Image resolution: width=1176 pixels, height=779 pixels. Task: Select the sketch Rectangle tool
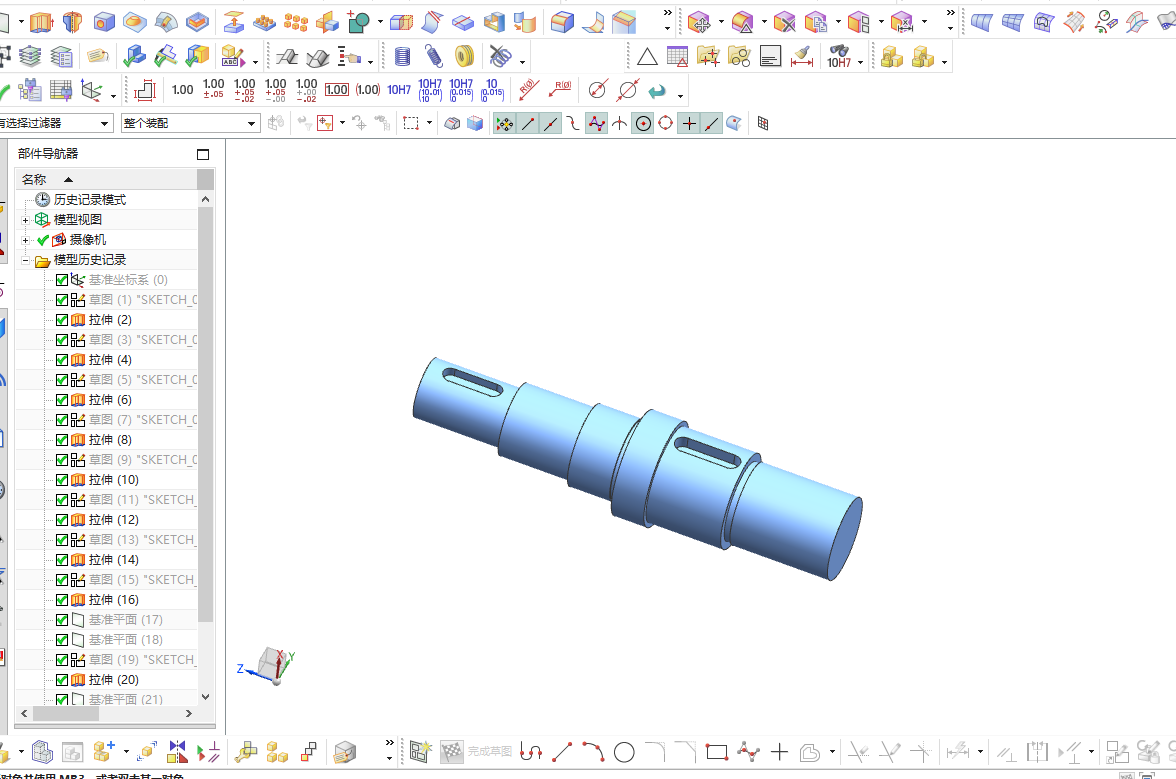coord(717,752)
